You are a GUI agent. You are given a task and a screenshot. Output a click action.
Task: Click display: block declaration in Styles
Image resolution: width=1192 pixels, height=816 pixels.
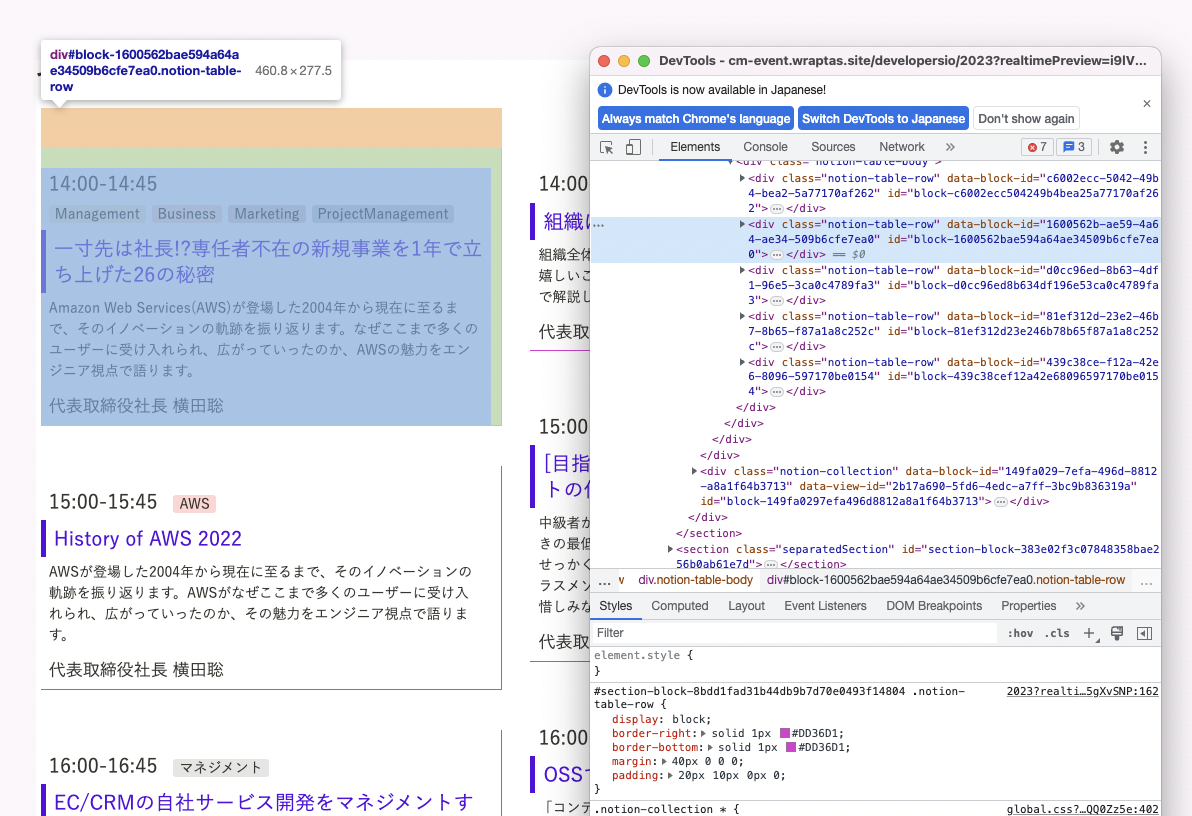point(661,719)
